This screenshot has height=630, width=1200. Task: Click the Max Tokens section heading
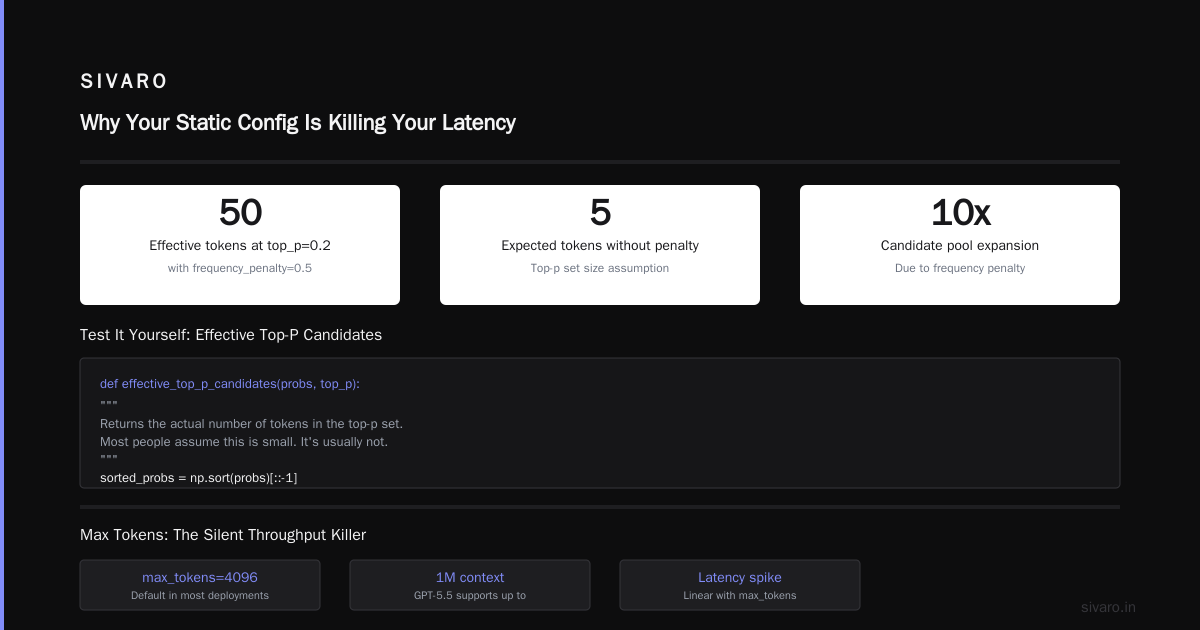(x=223, y=535)
